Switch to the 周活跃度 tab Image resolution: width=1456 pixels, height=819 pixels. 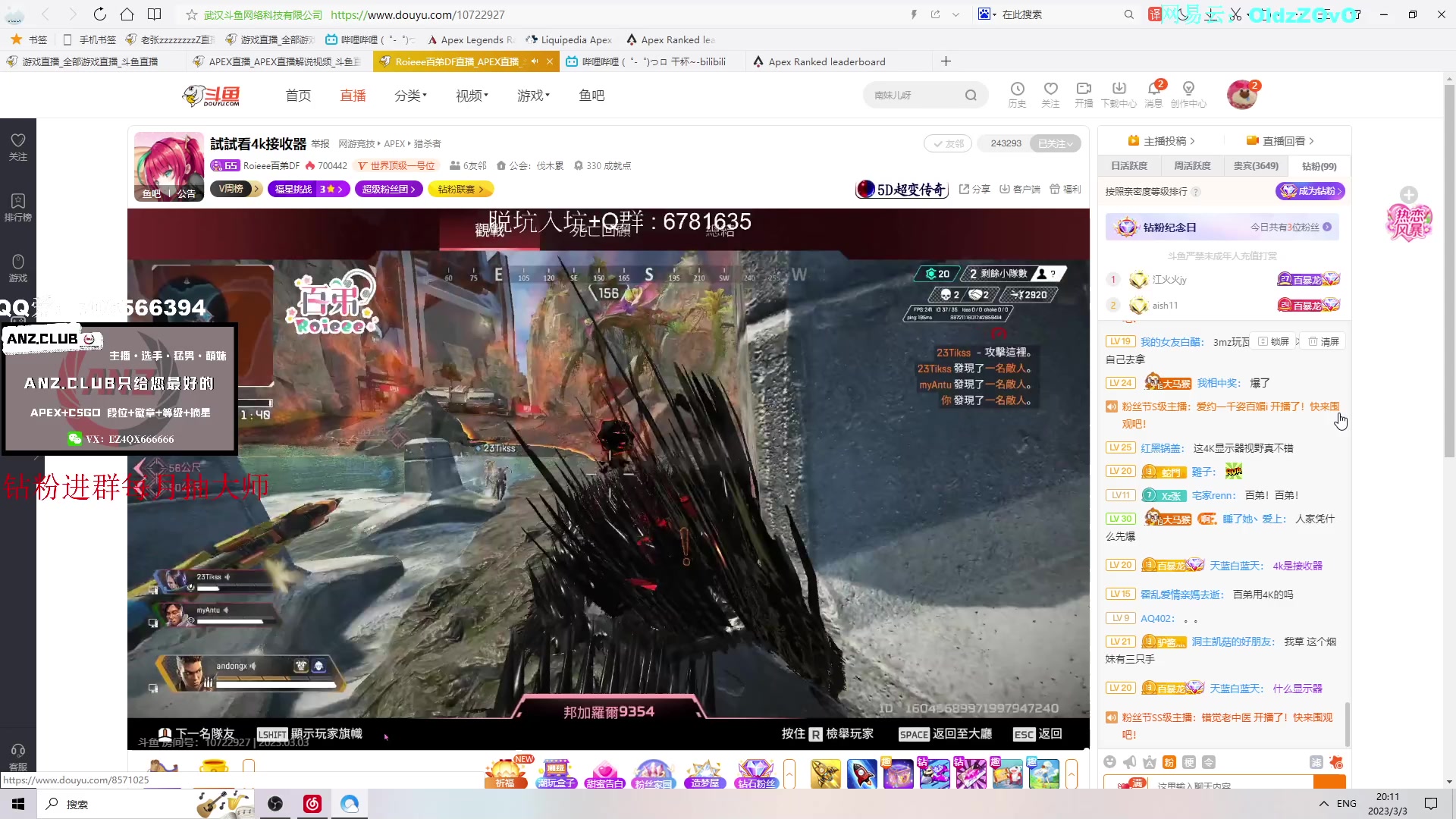pos(1192,166)
